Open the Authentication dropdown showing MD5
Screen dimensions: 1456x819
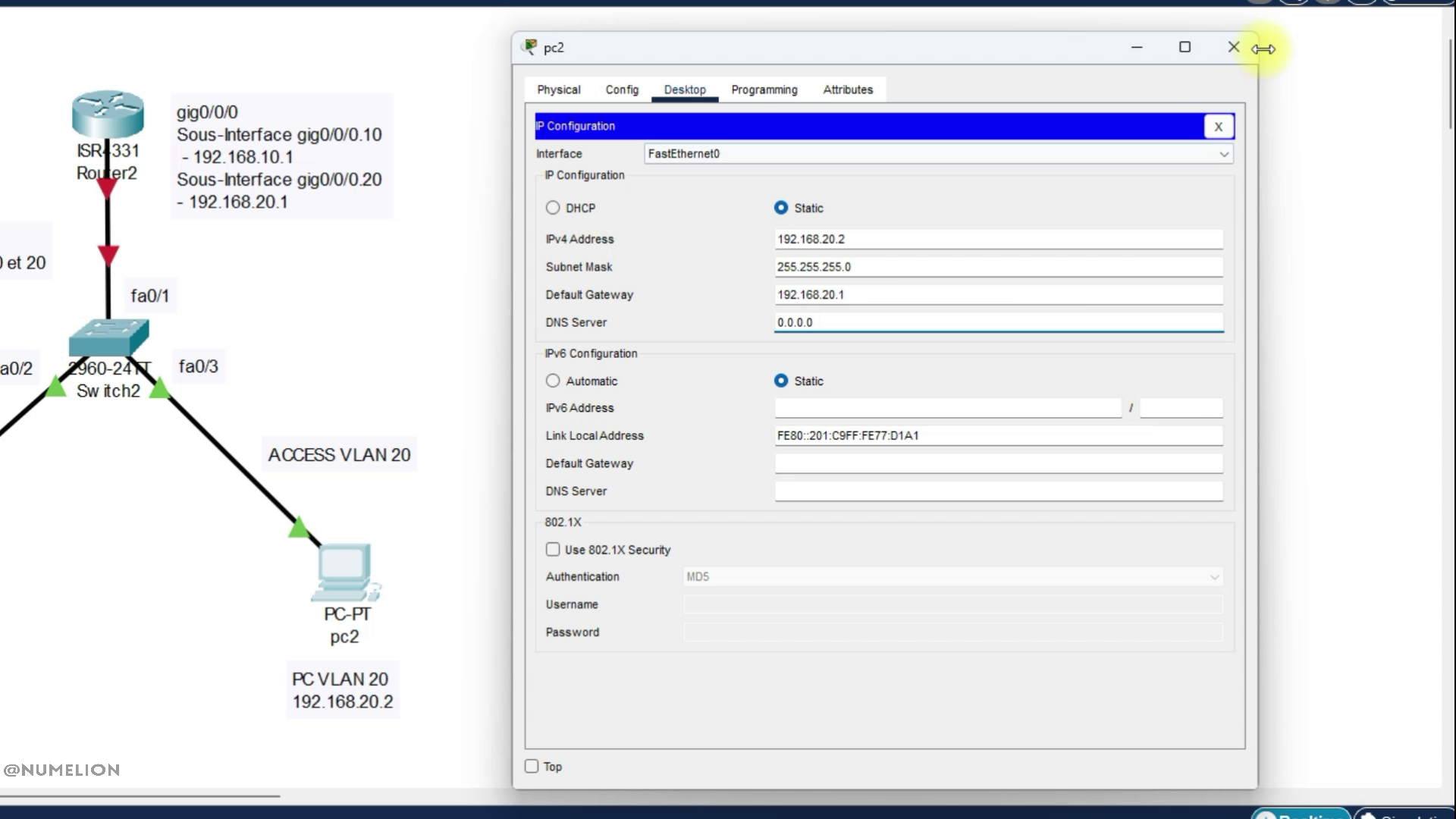tap(951, 576)
